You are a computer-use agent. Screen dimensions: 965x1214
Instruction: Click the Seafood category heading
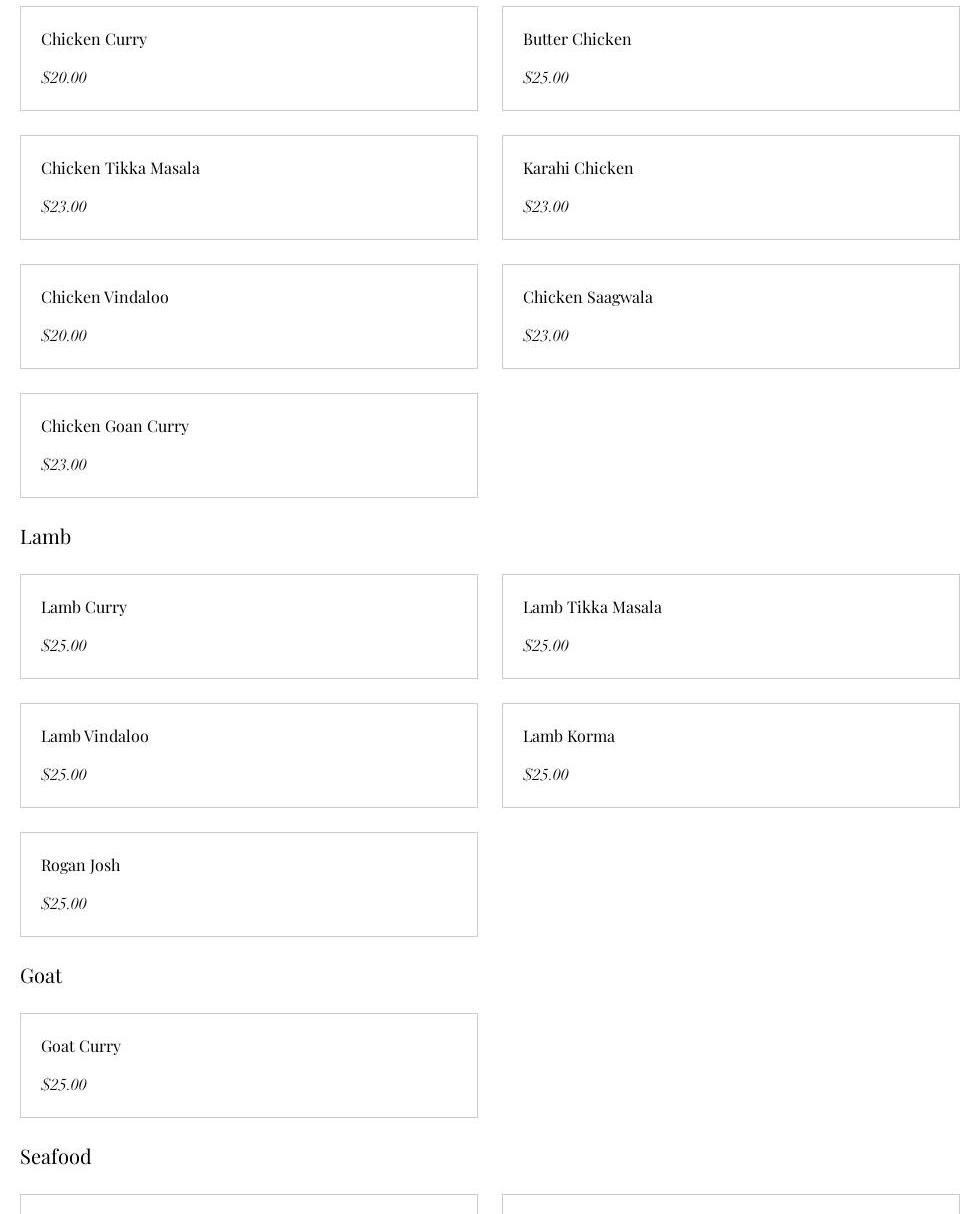click(x=56, y=1157)
